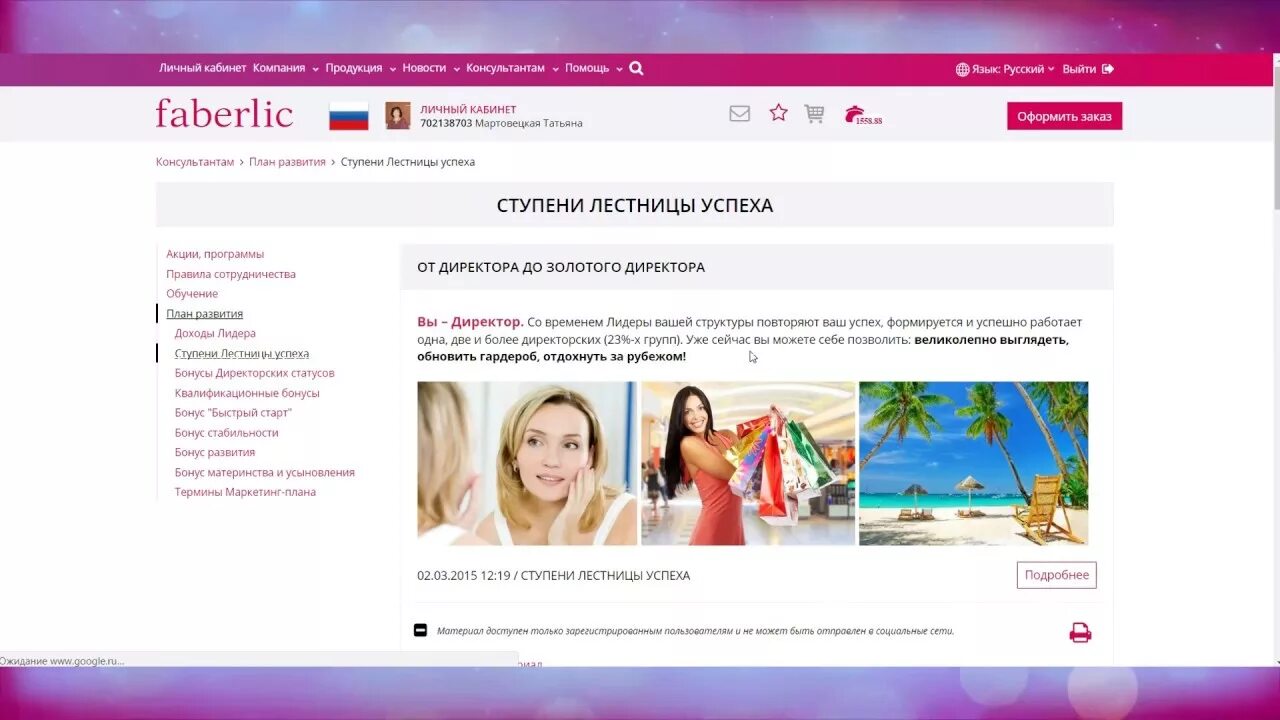Image resolution: width=1280 pixels, height=720 pixels.
Task: Open Бонус материнства и усыновления link
Action: 264,472
